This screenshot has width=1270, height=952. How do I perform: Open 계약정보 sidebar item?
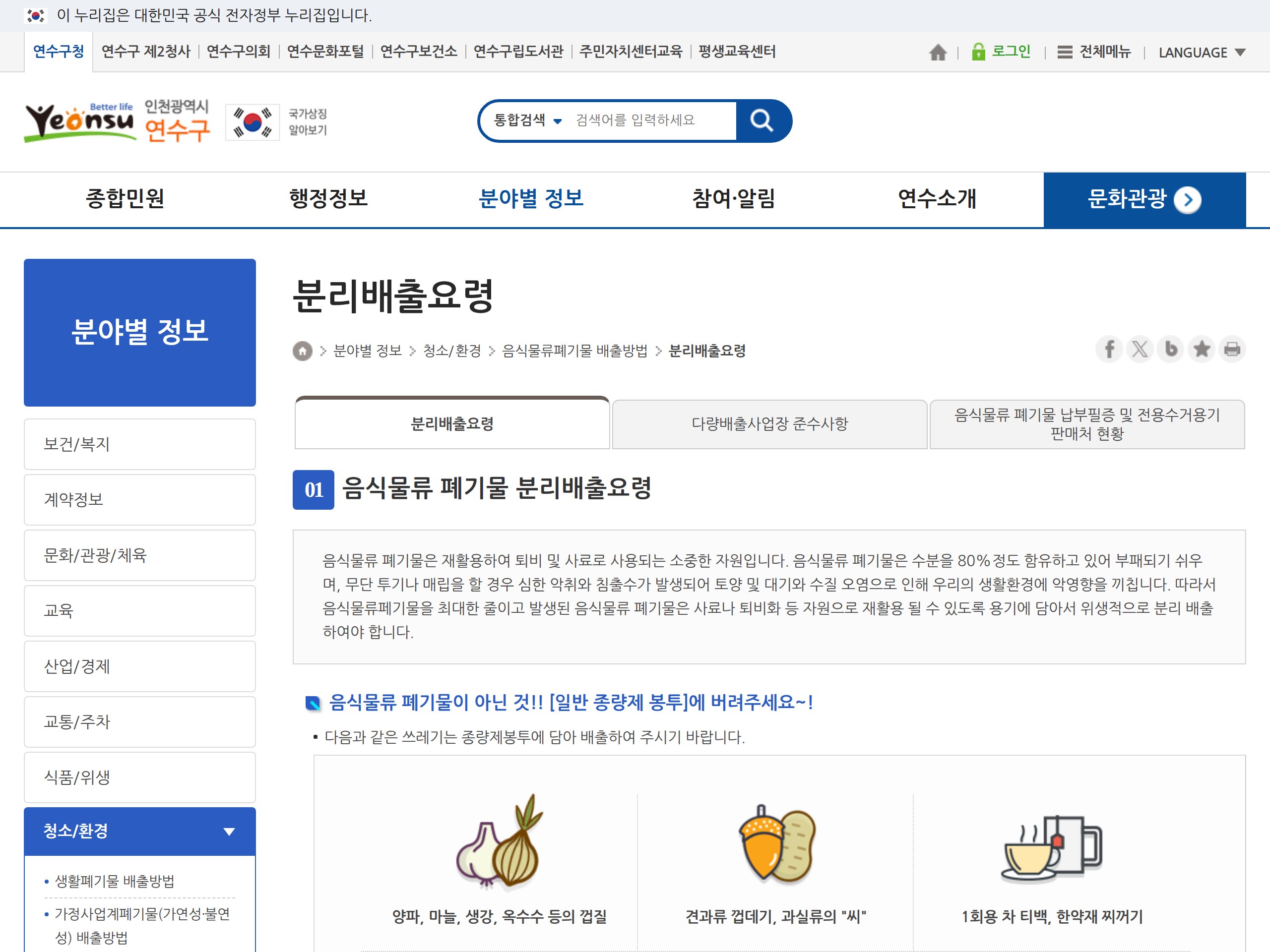point(139,499)
